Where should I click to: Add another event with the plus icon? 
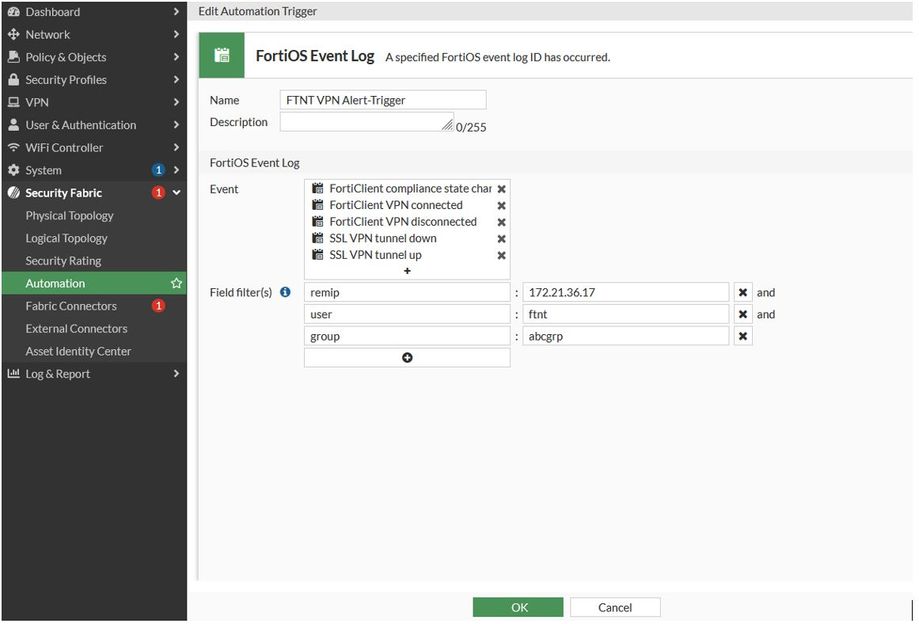tap(407, 271)
